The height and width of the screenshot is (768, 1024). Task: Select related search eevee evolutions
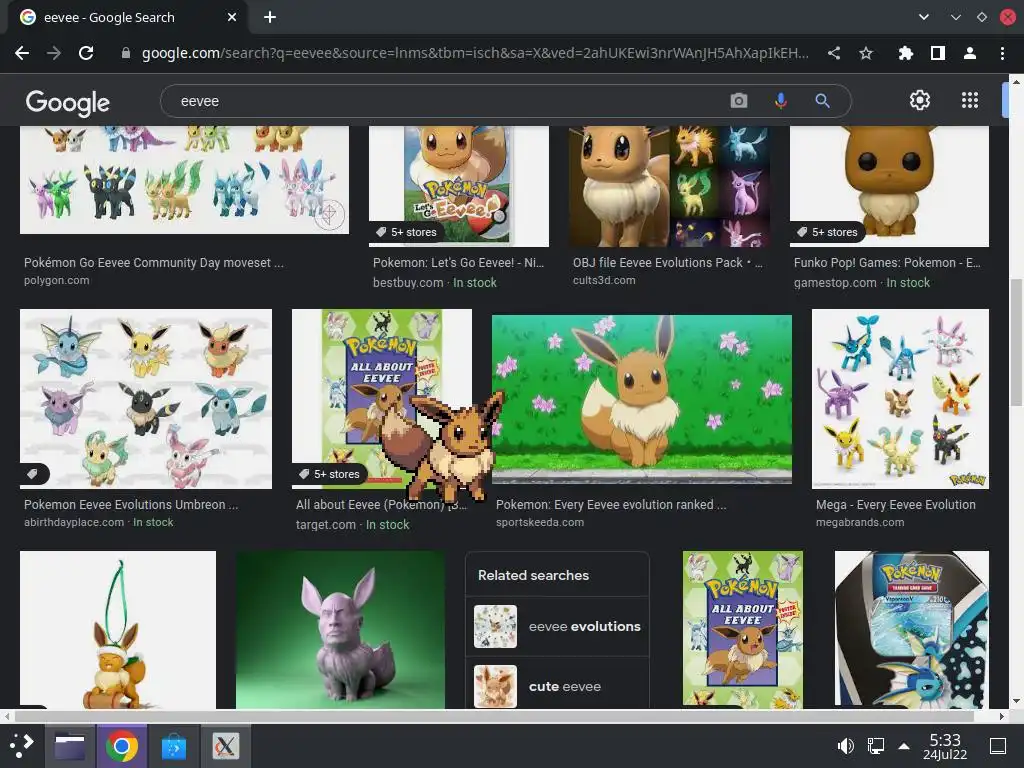click(x=557, y=626)
